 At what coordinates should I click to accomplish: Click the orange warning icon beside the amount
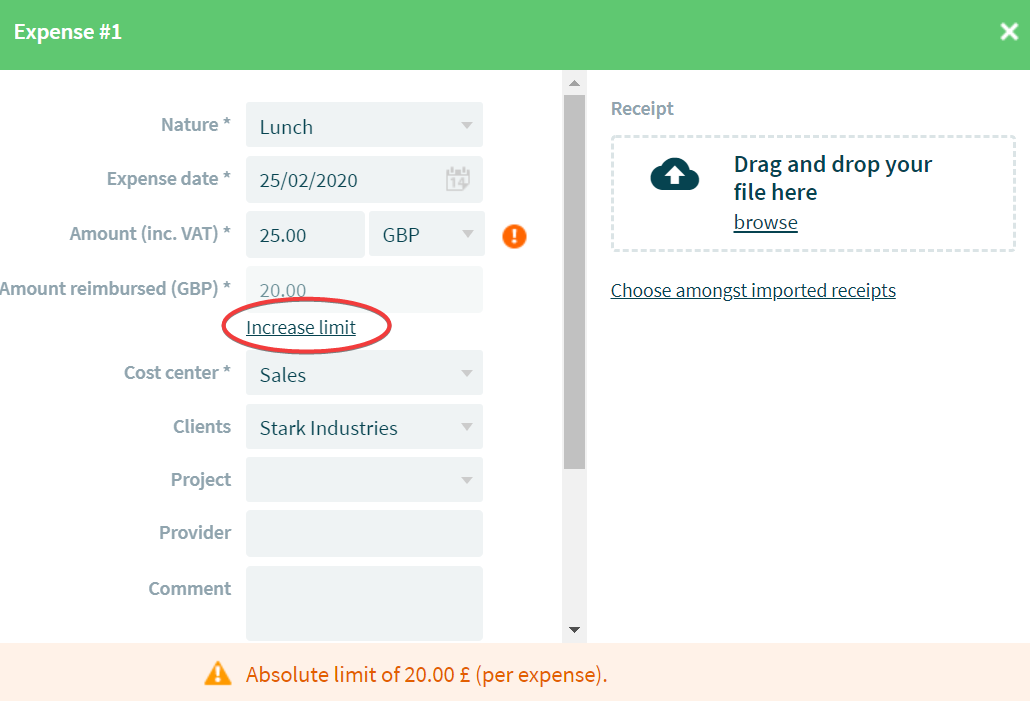pos(514,236)
